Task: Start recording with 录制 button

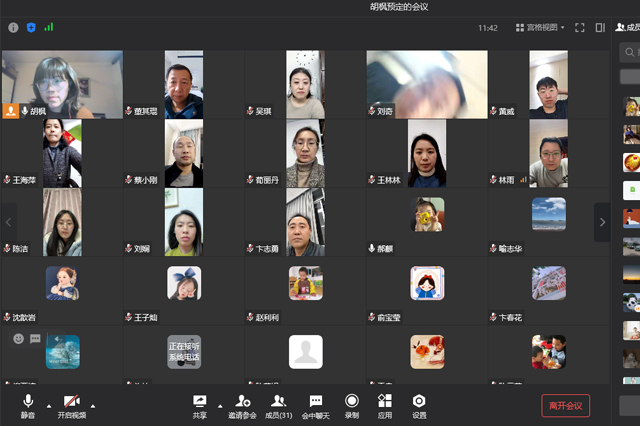Action: click(352, 404)
